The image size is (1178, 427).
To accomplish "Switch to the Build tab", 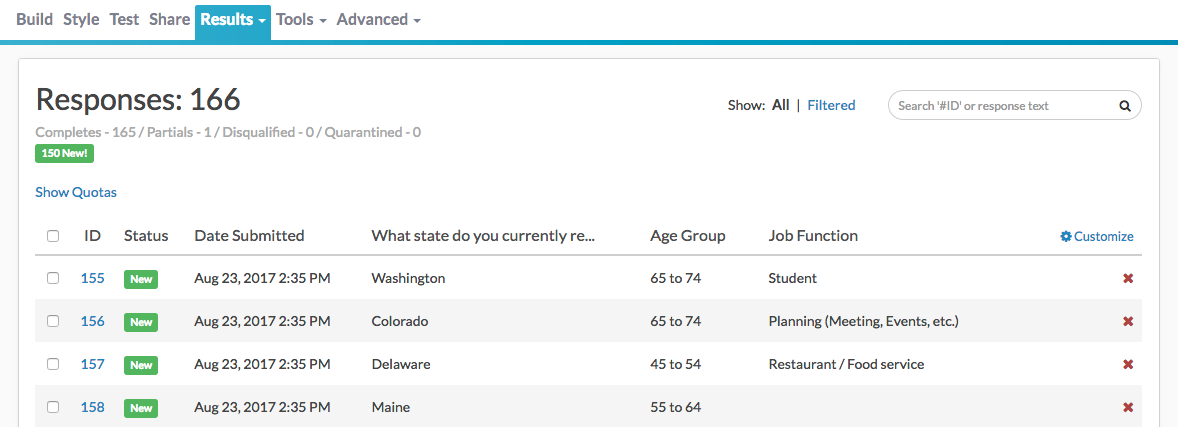I will point(35,19).
